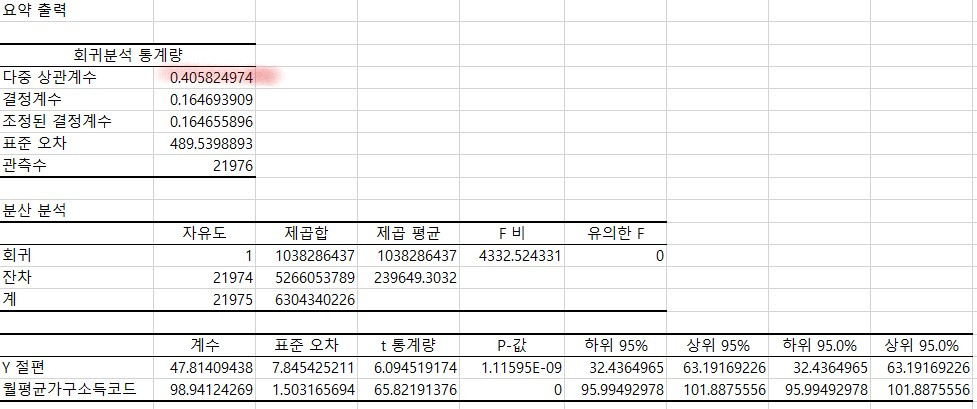Select the '제곱 평균' column header

click(409, 233)
